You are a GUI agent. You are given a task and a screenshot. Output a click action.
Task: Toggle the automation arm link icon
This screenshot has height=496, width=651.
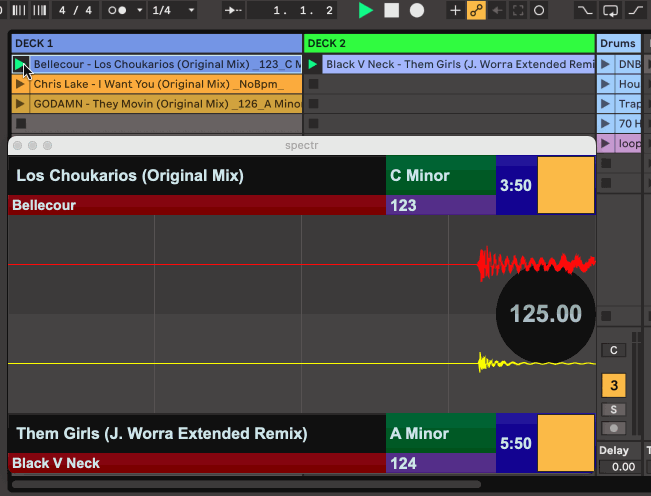pyautogui.click(x=477, y=10)
